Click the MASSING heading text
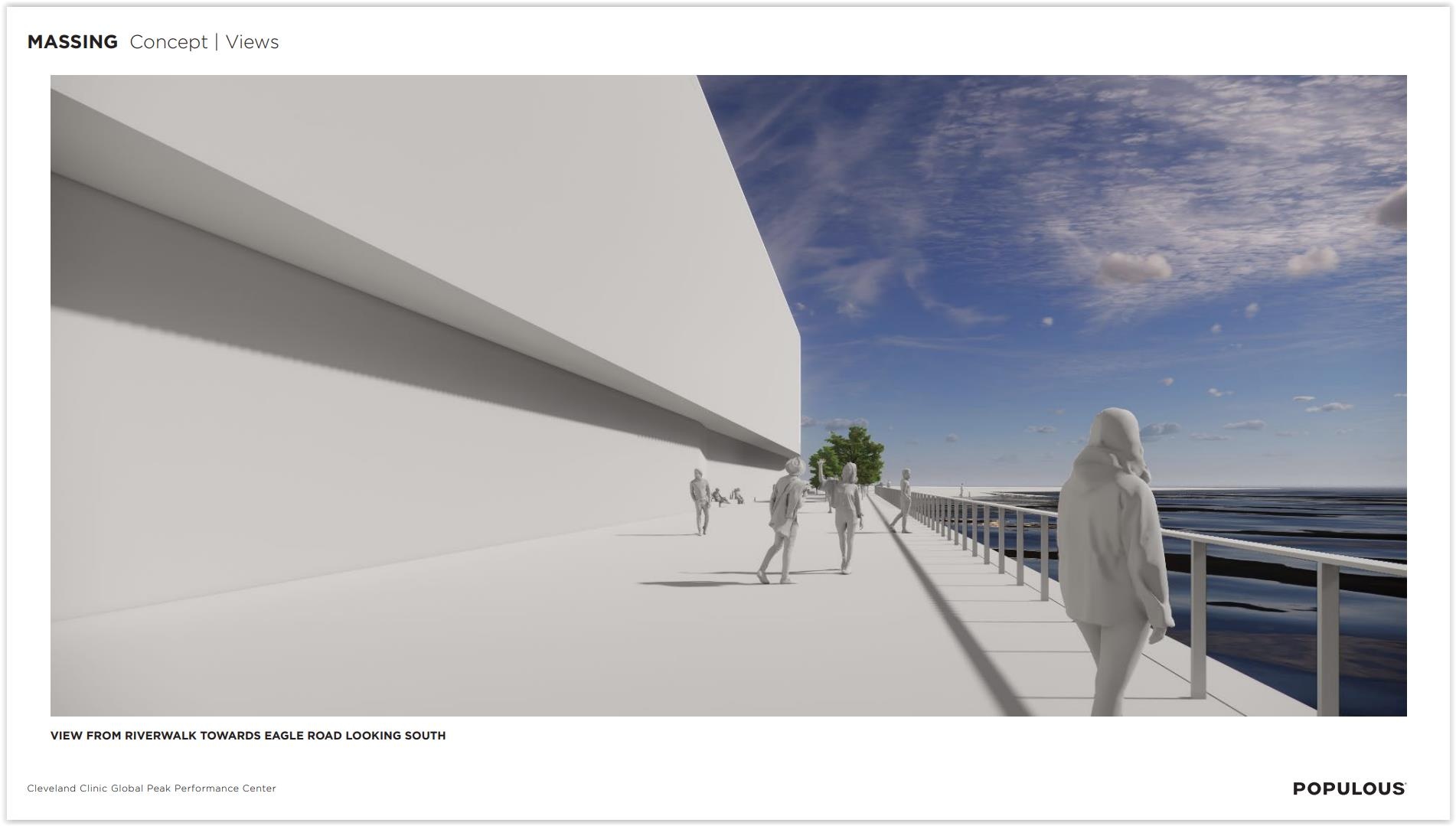This screenshot has height=826, width=1456. (73, 42)
